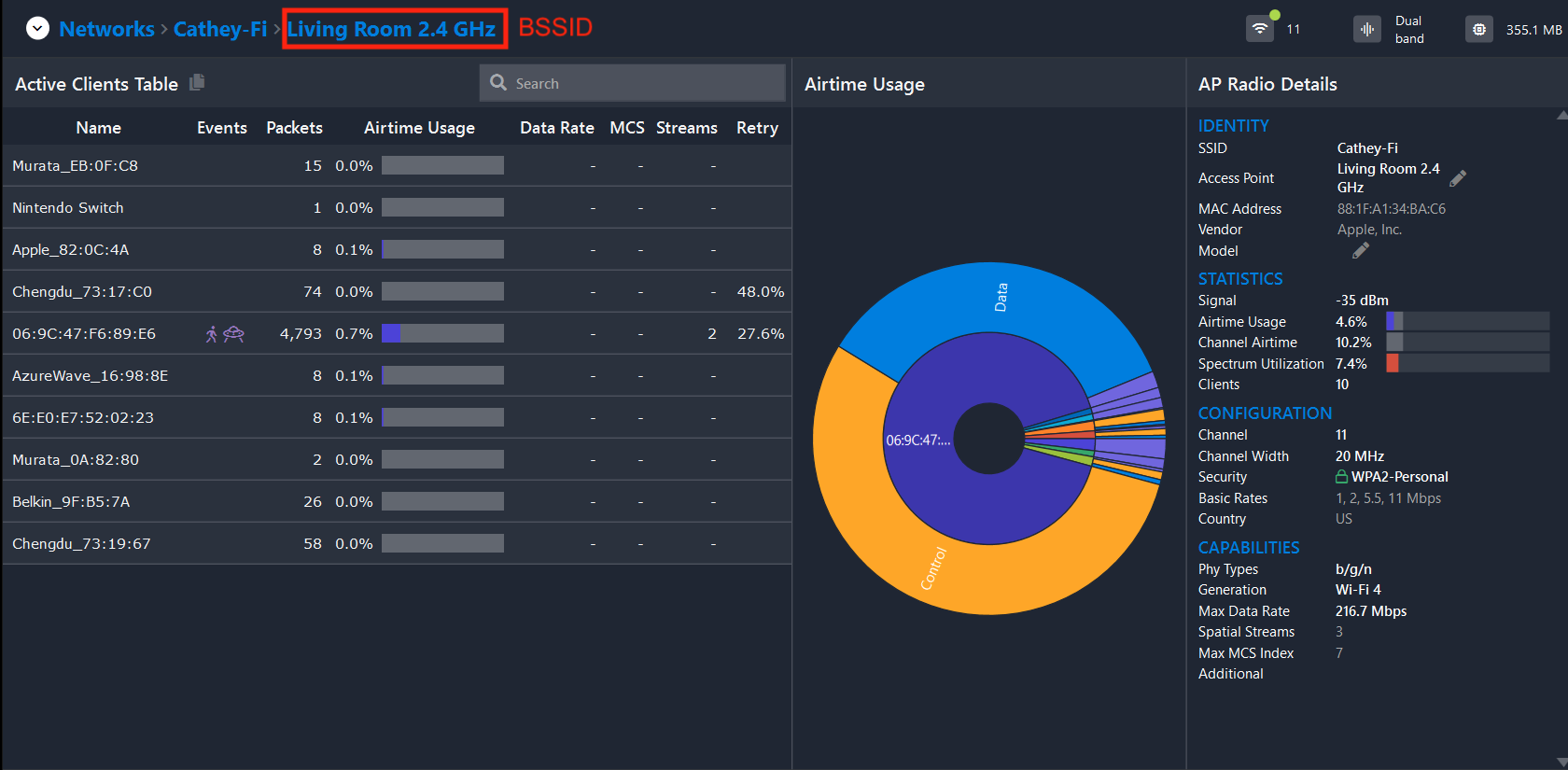Click the 48.0% retry value
The image size is (1568, 770).
(x=761, y=291)
